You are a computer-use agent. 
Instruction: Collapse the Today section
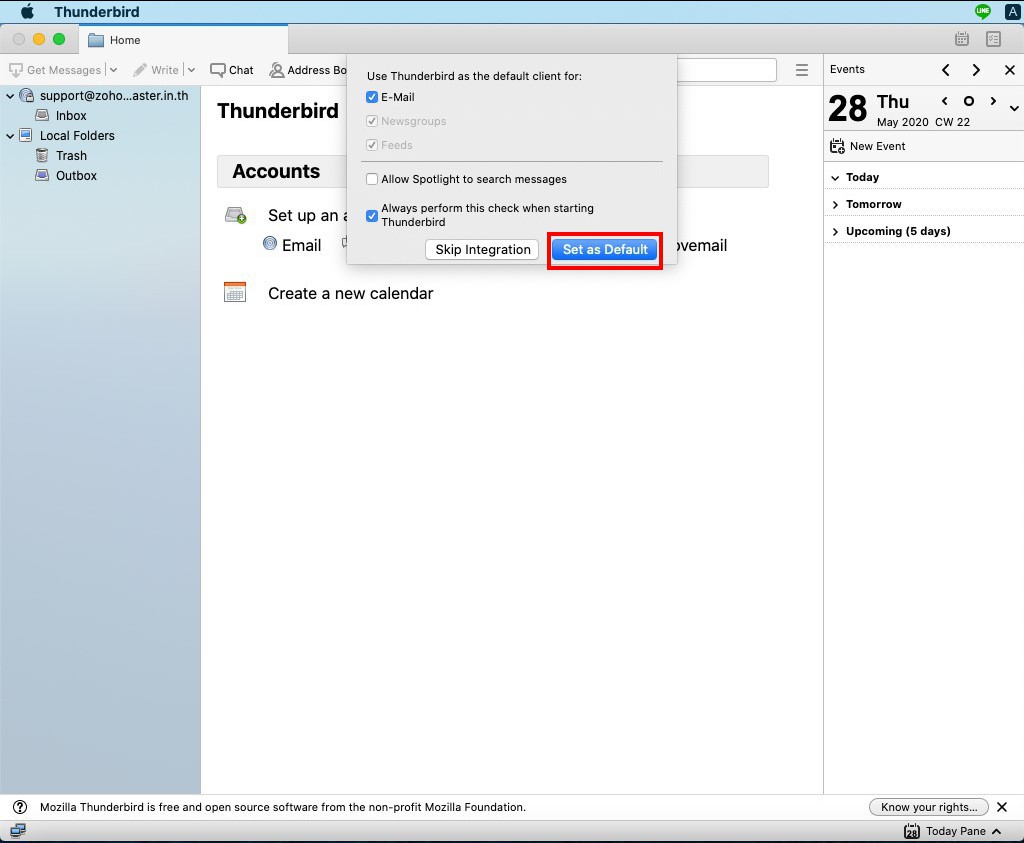point(835,178)
